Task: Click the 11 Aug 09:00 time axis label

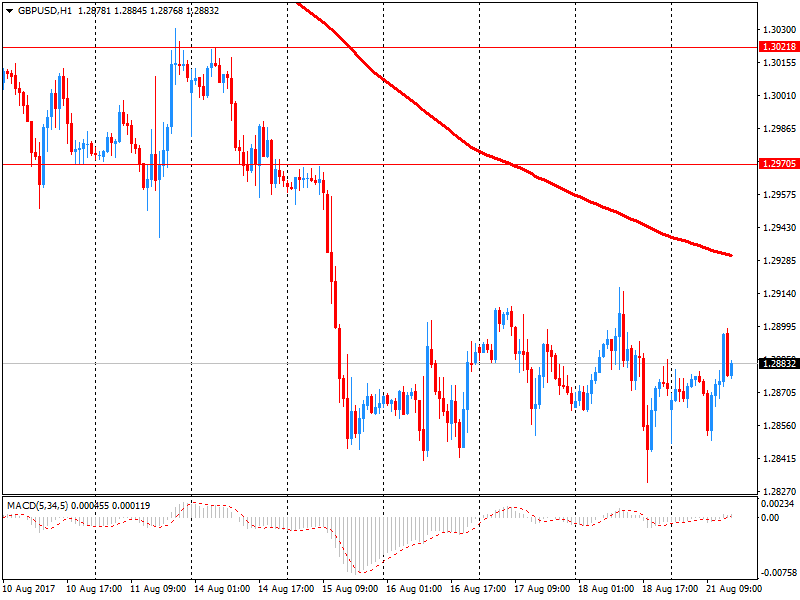Action: click(158, 589)
